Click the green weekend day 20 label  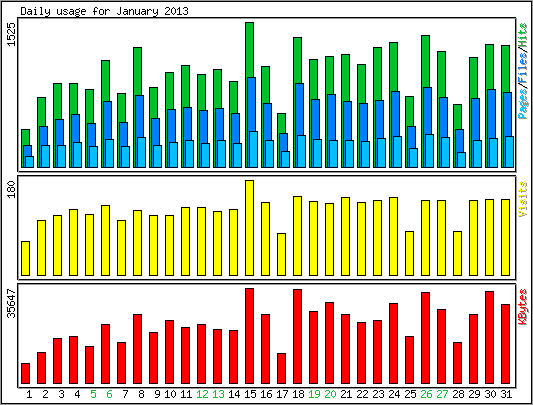pyautogui.click(x=330, y=394)
